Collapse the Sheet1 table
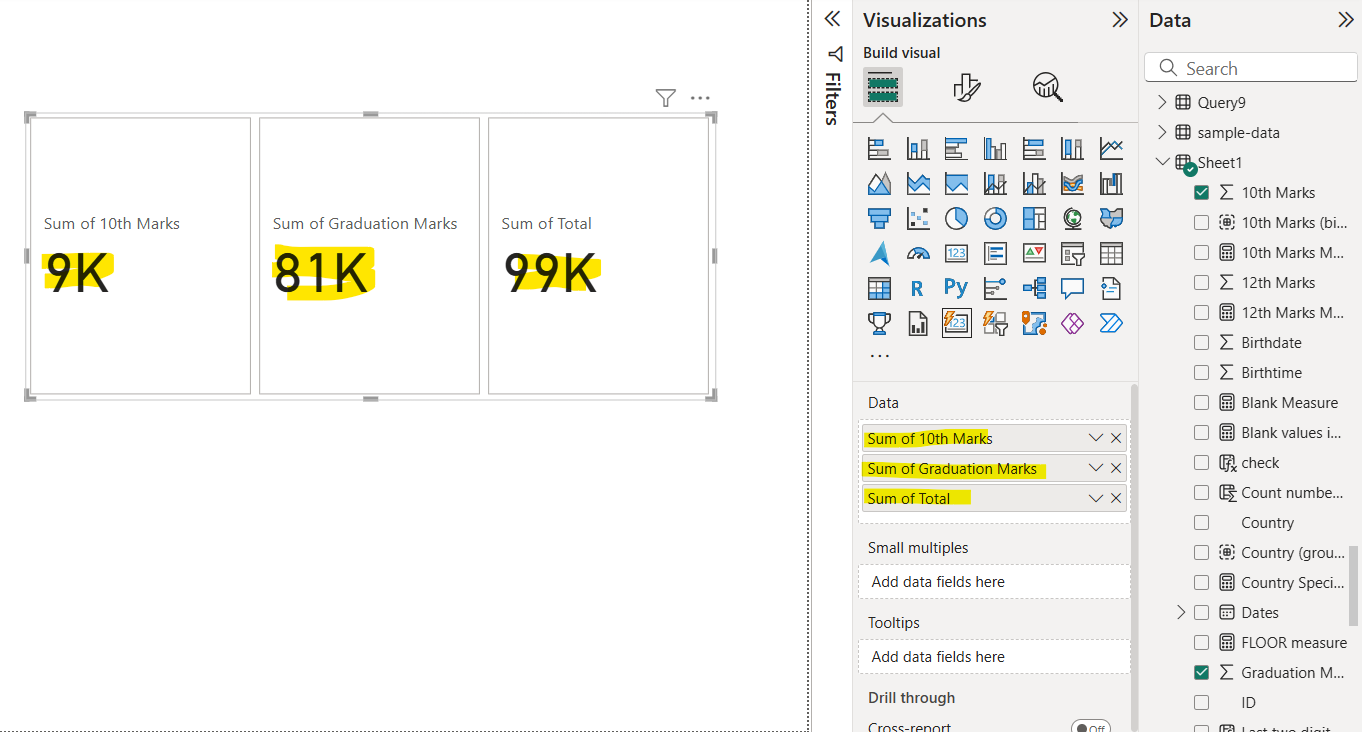The width and height of the screenshot is (1362, 732). click(x=1162, y=161)
